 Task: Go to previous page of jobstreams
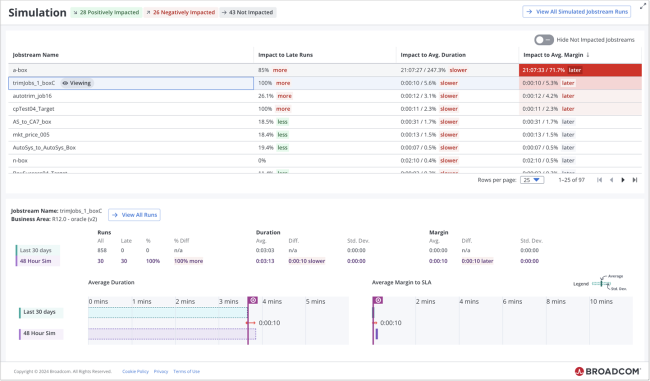[611, 180]
